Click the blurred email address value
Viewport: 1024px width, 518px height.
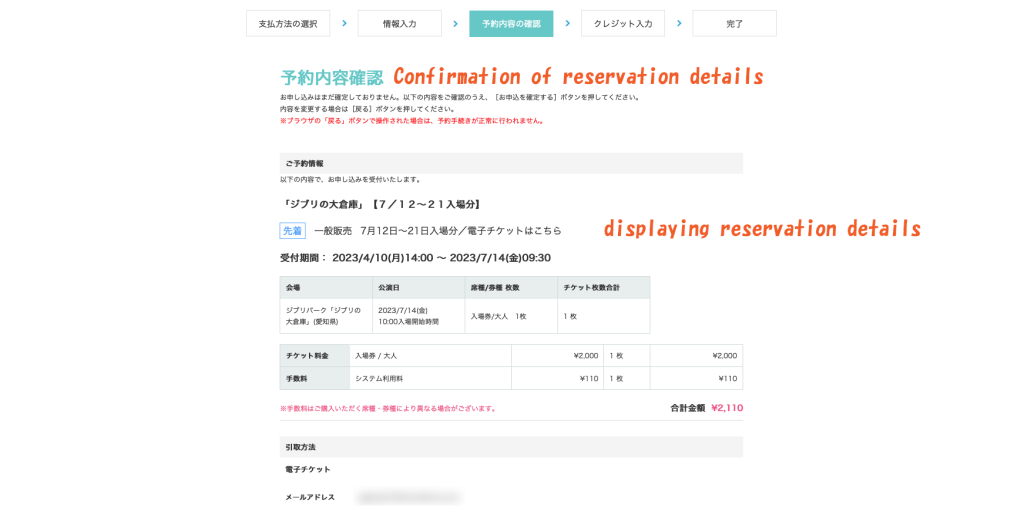click(x=408, y=497)
